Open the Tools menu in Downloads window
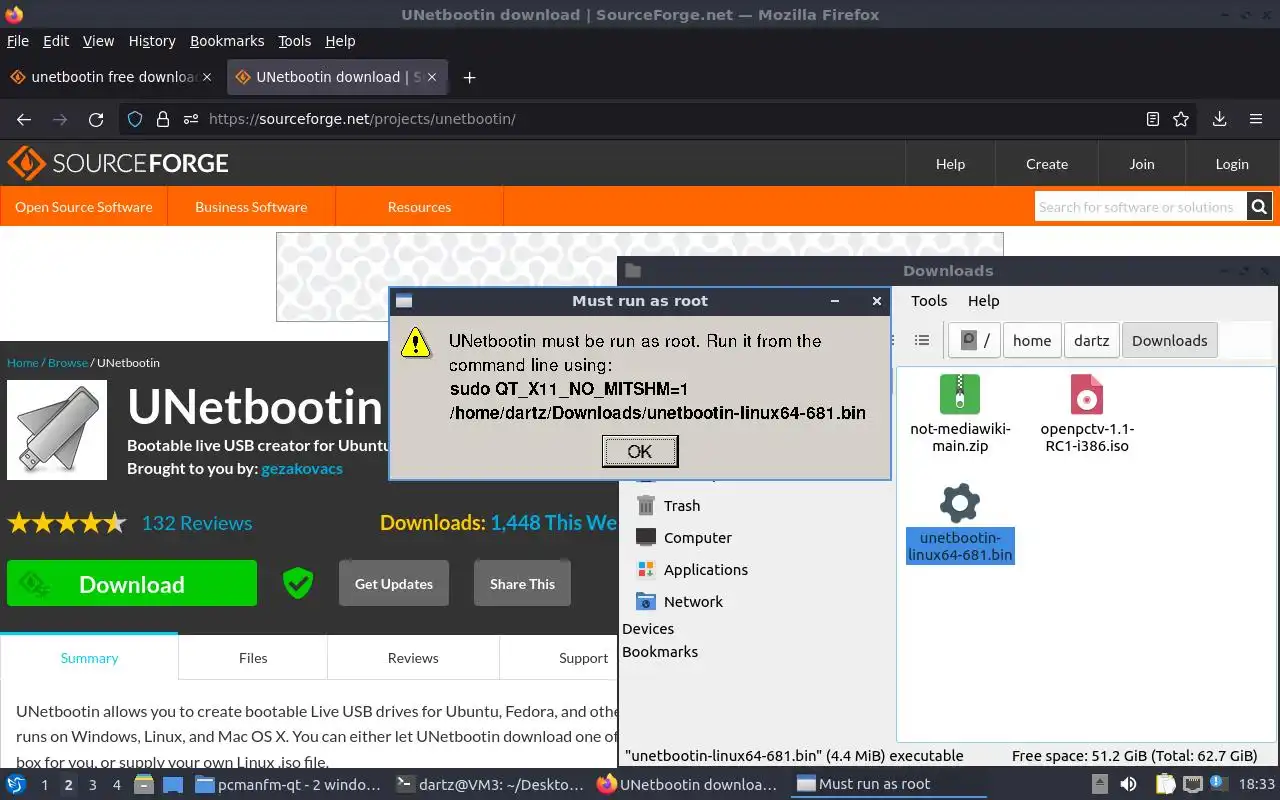Viewport: 1280px width, 800px height. click(x=929, y=301)
